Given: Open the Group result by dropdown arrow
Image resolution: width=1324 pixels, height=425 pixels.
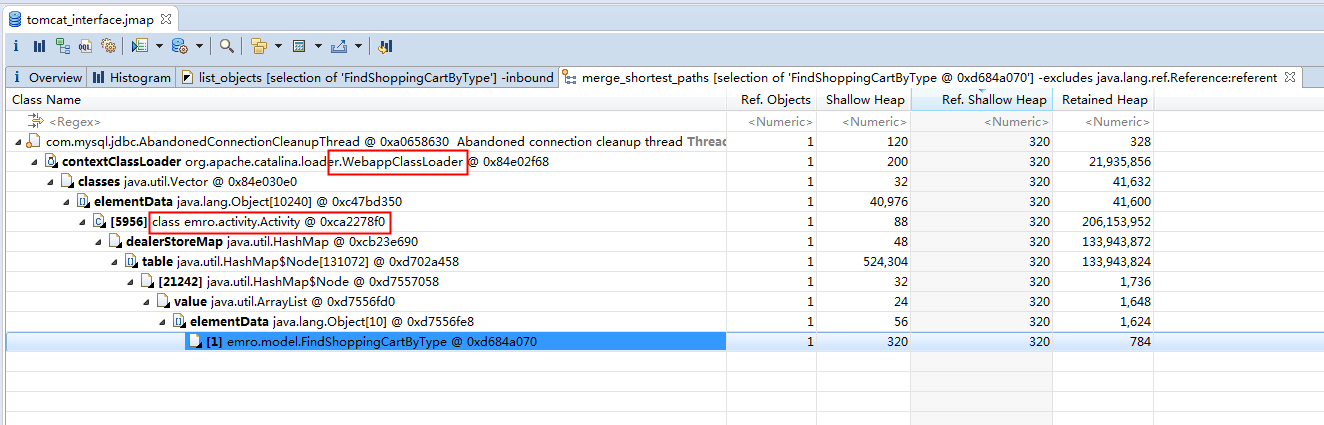Looking at the screenshot, I should [x=277, y=46].
